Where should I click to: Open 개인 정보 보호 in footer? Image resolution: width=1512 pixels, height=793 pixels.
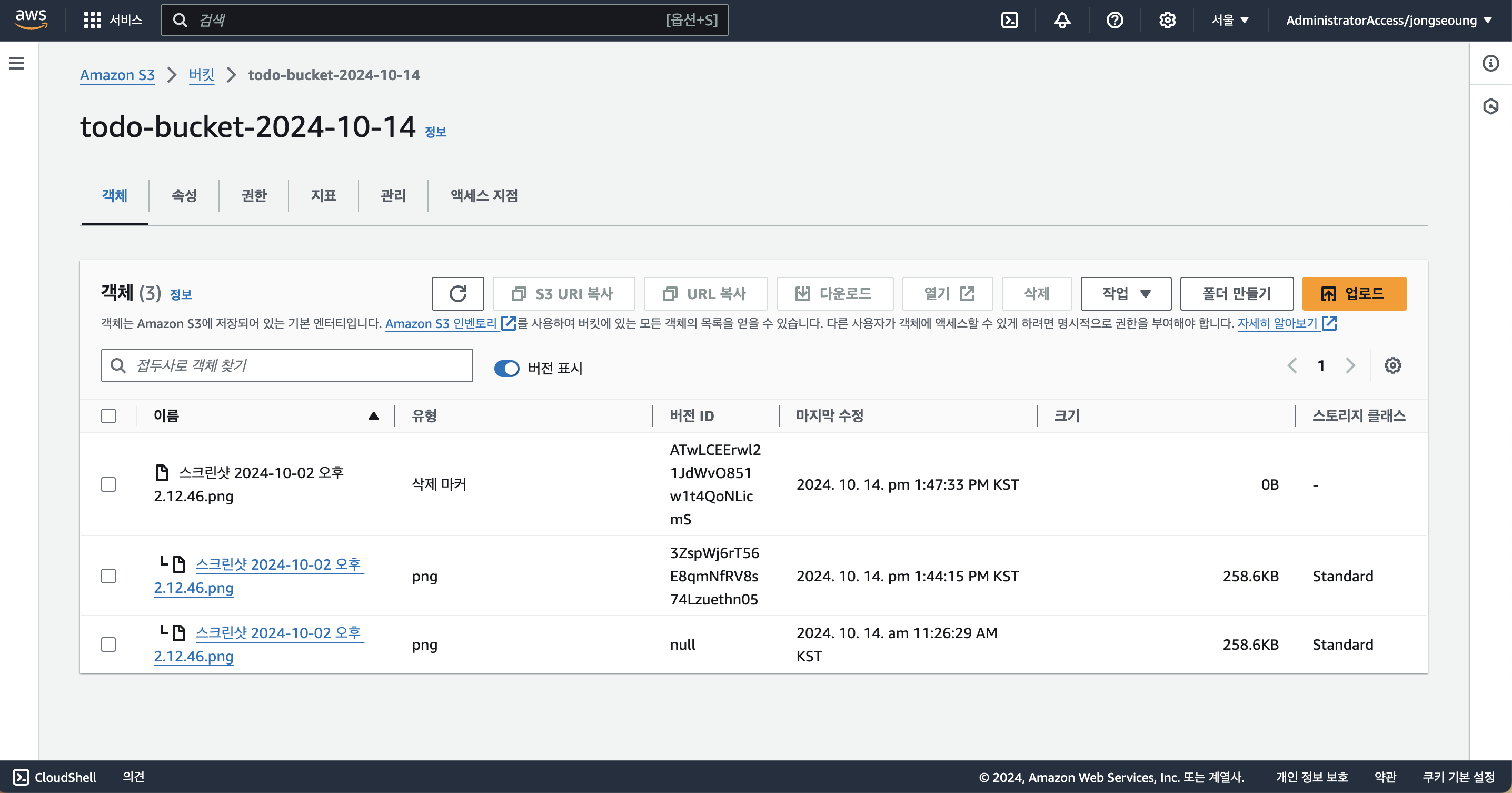click(x=1312, y=777)
